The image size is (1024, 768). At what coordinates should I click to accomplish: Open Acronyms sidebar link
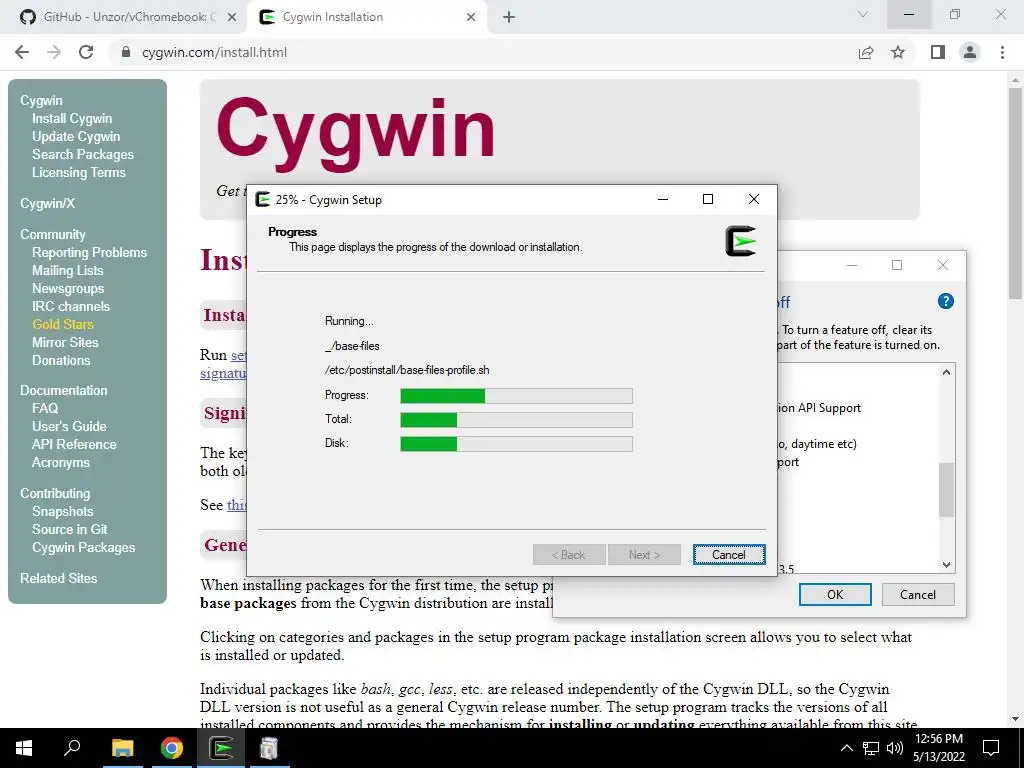[61, 462]
